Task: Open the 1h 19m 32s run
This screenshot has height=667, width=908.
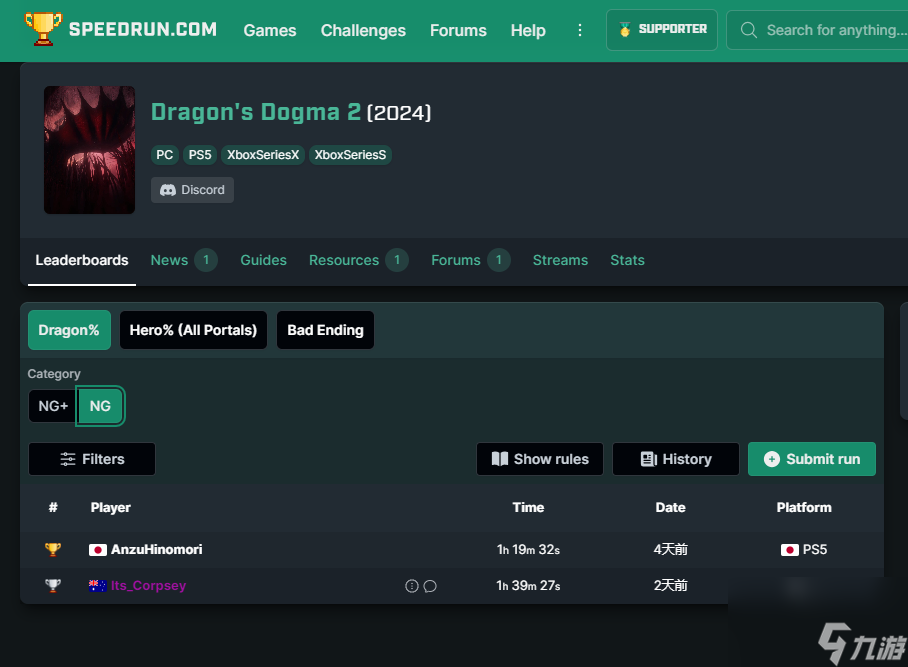Action: tap(528, 549)
